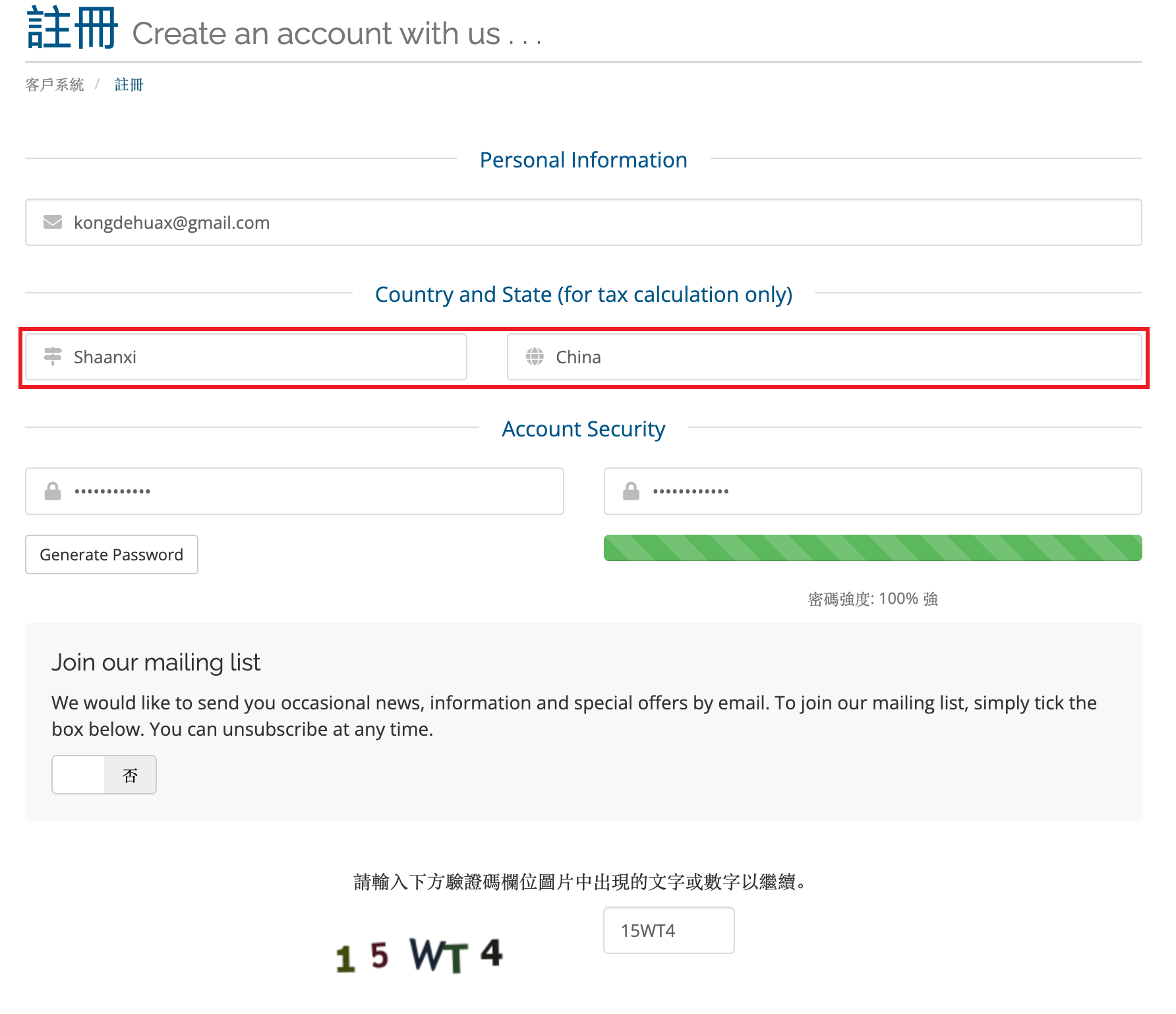Focus the email field containing kongdehuax@gmail.com
The height and width of the screenshot is (1014, 1176).
(x=593, y=222)
